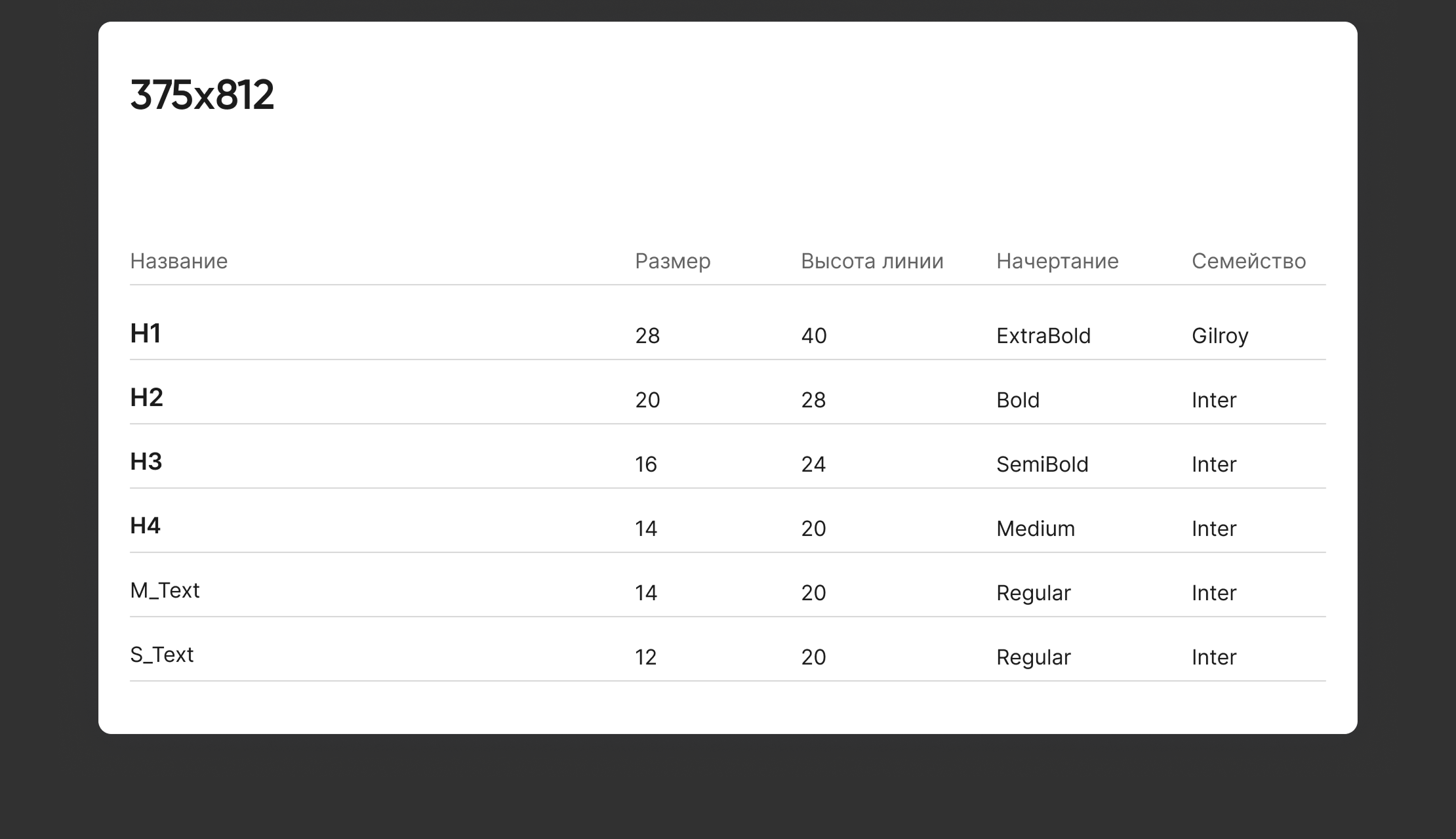
Task: Click the Название column header
Action: click(x=178, y=261)
